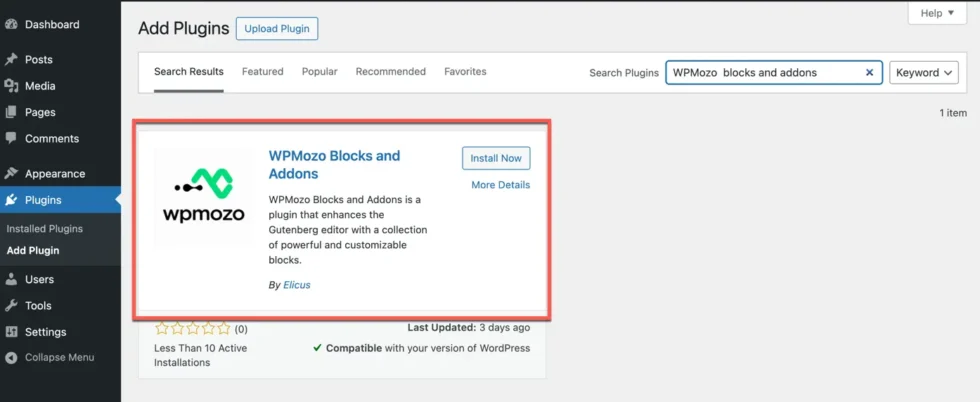Open More Details link for WPMozo

pyautogui.click(x=500, y=185)
